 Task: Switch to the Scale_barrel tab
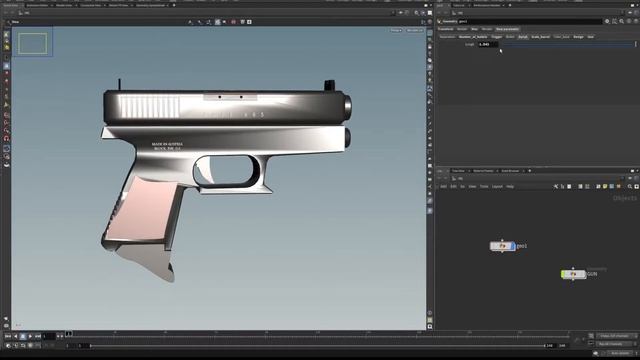pyautogui.click(x=540, y=37)
